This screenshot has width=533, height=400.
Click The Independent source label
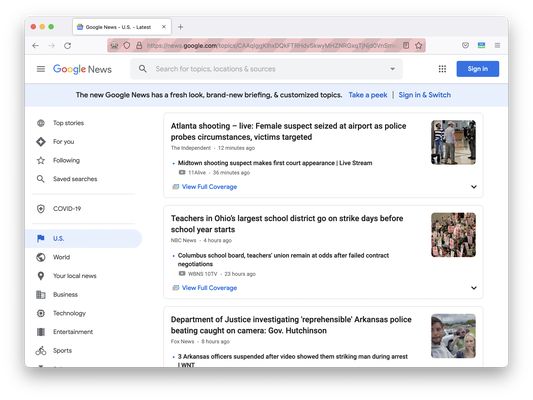pos(191,148)
